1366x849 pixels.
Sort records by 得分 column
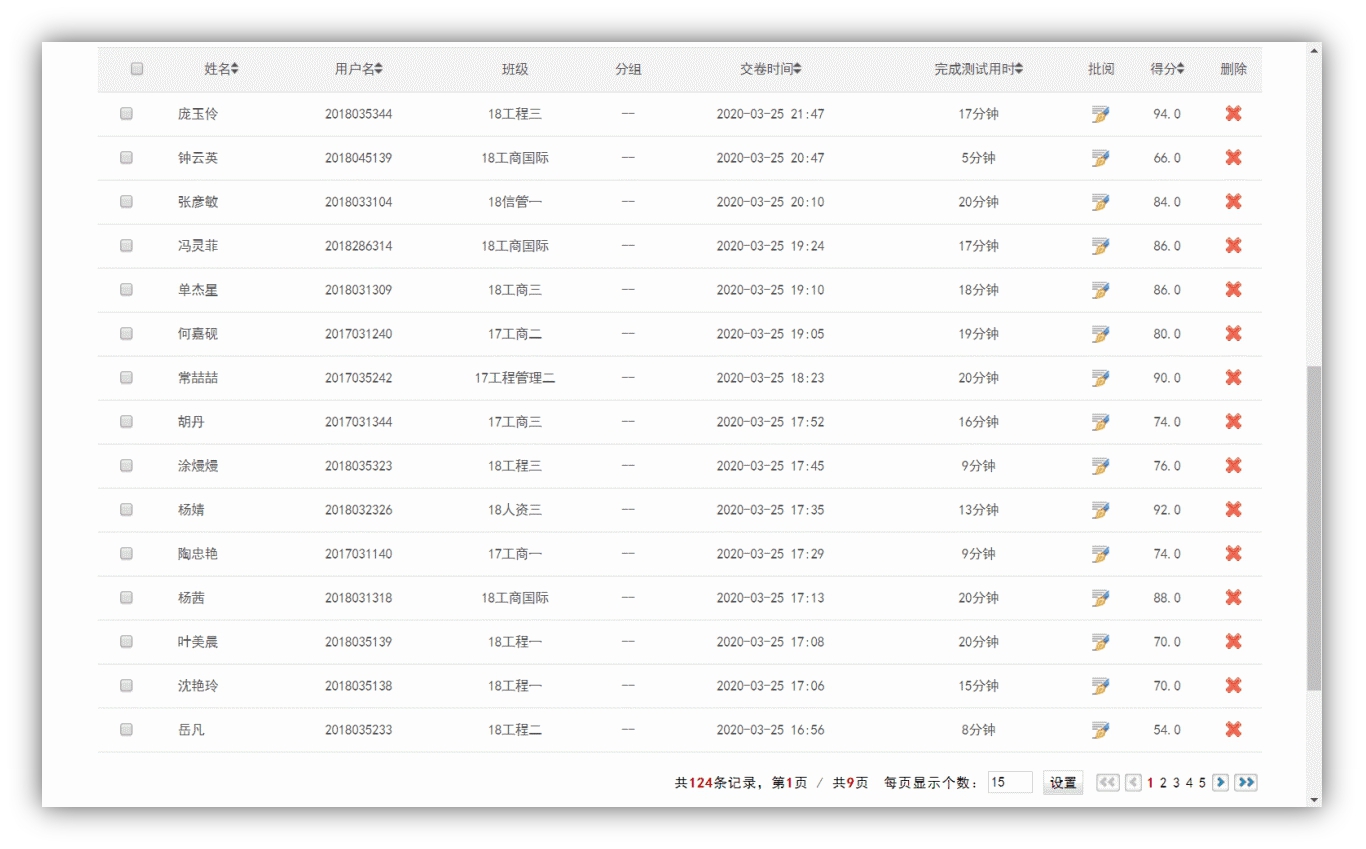1167,69
